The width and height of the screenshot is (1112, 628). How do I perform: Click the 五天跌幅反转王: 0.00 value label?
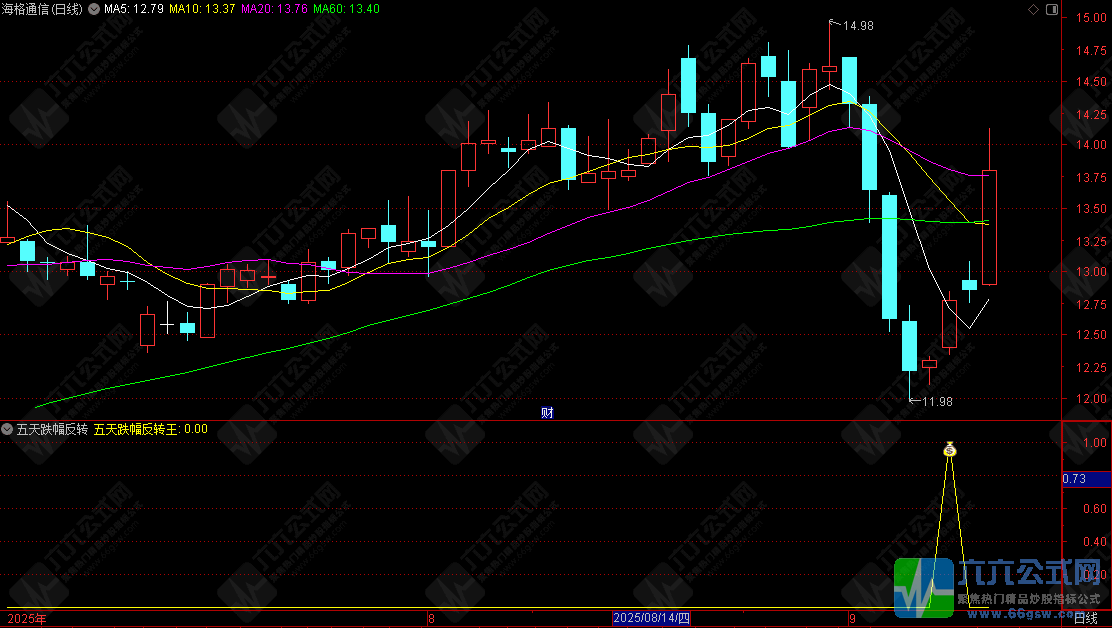point(151,429)
